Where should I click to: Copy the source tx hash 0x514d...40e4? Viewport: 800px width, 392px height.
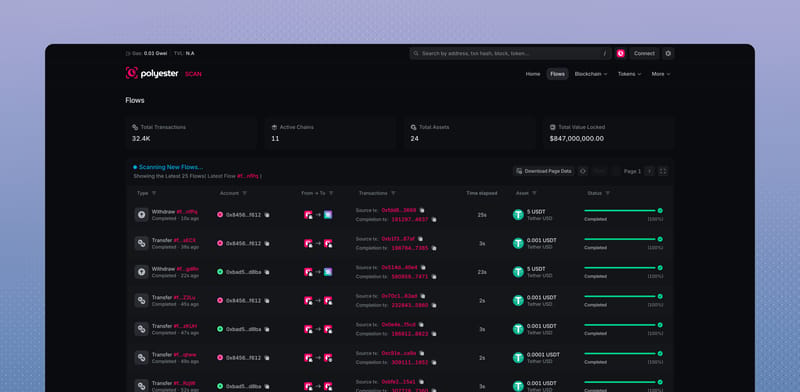423,267
